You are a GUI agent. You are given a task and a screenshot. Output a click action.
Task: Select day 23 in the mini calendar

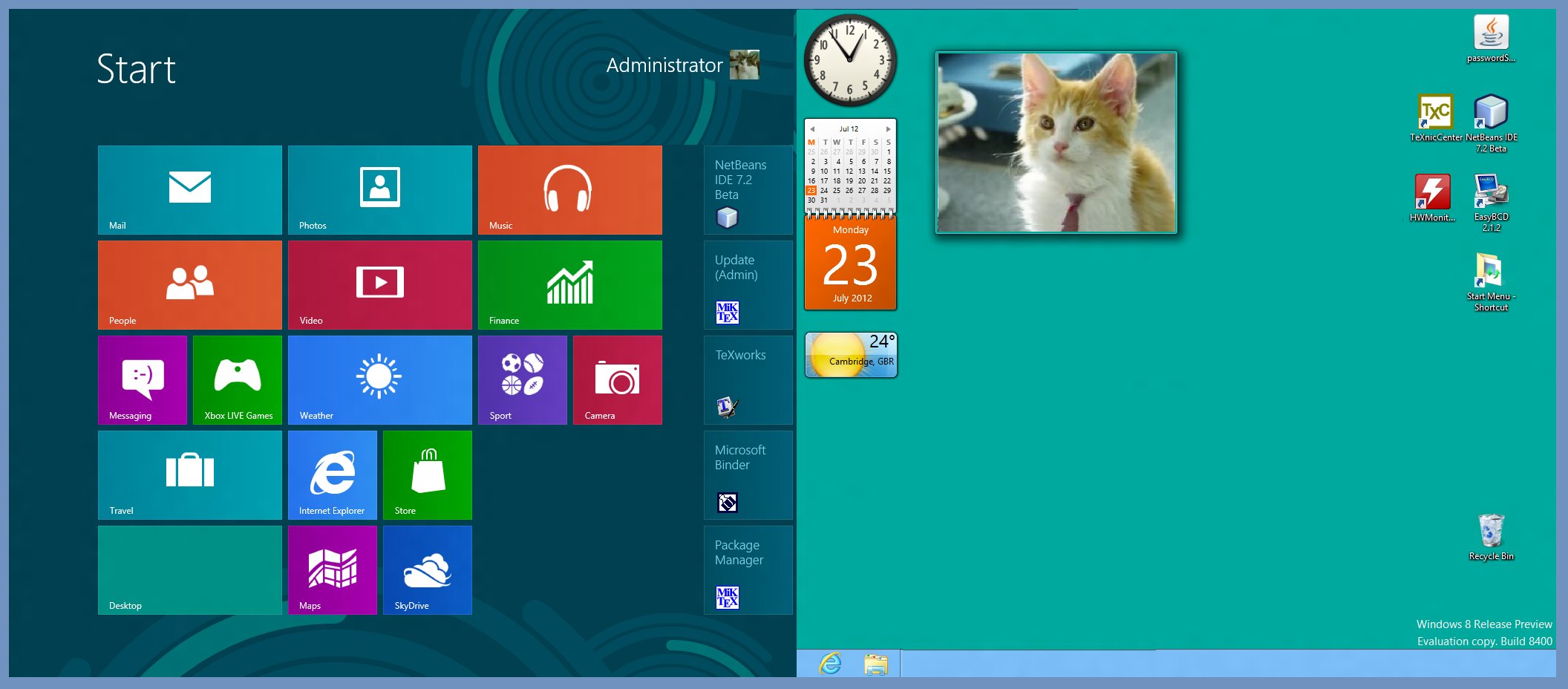(811, 191)
